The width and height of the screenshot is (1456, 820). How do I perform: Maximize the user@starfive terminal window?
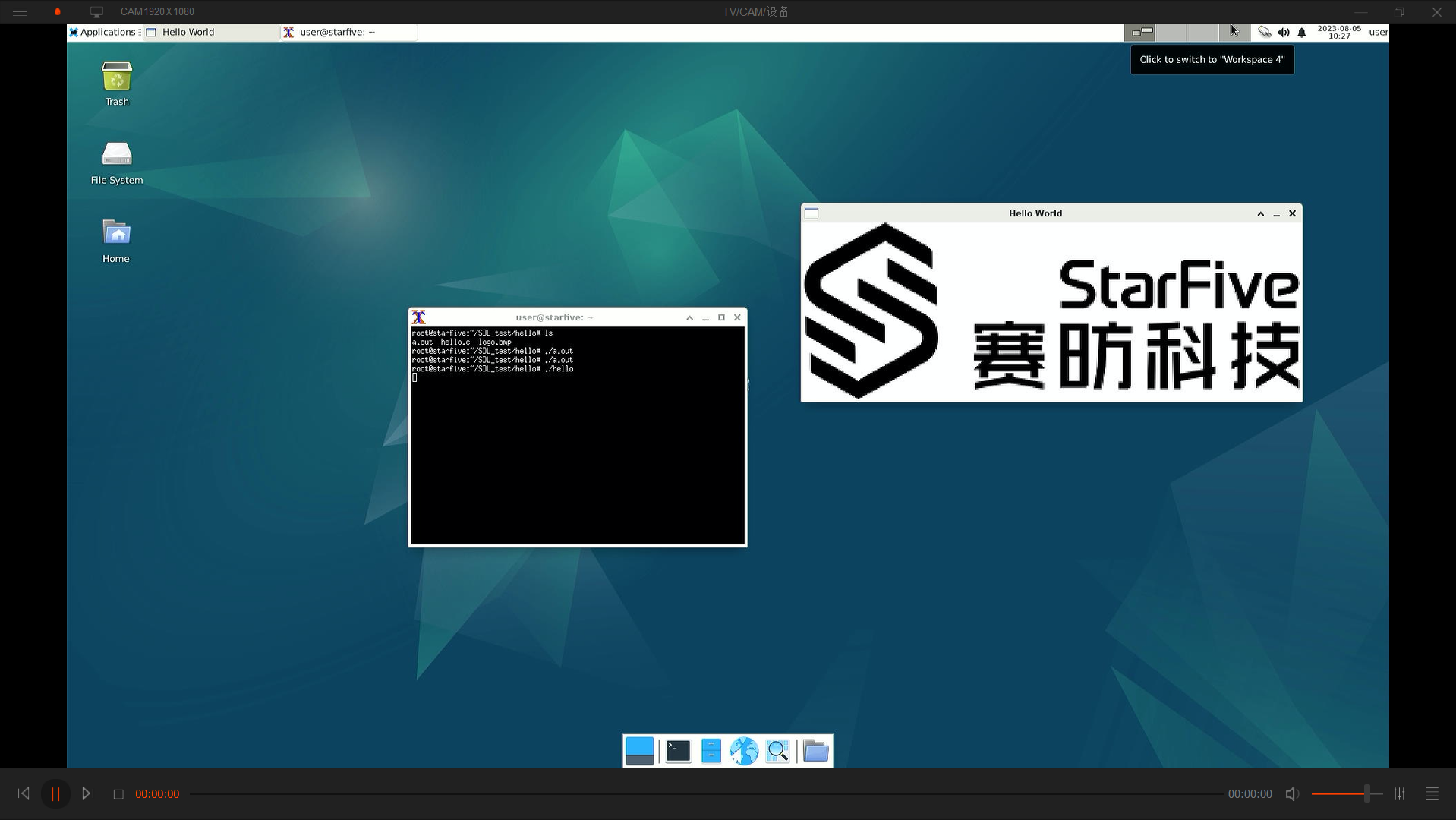[x=721, y=318]
